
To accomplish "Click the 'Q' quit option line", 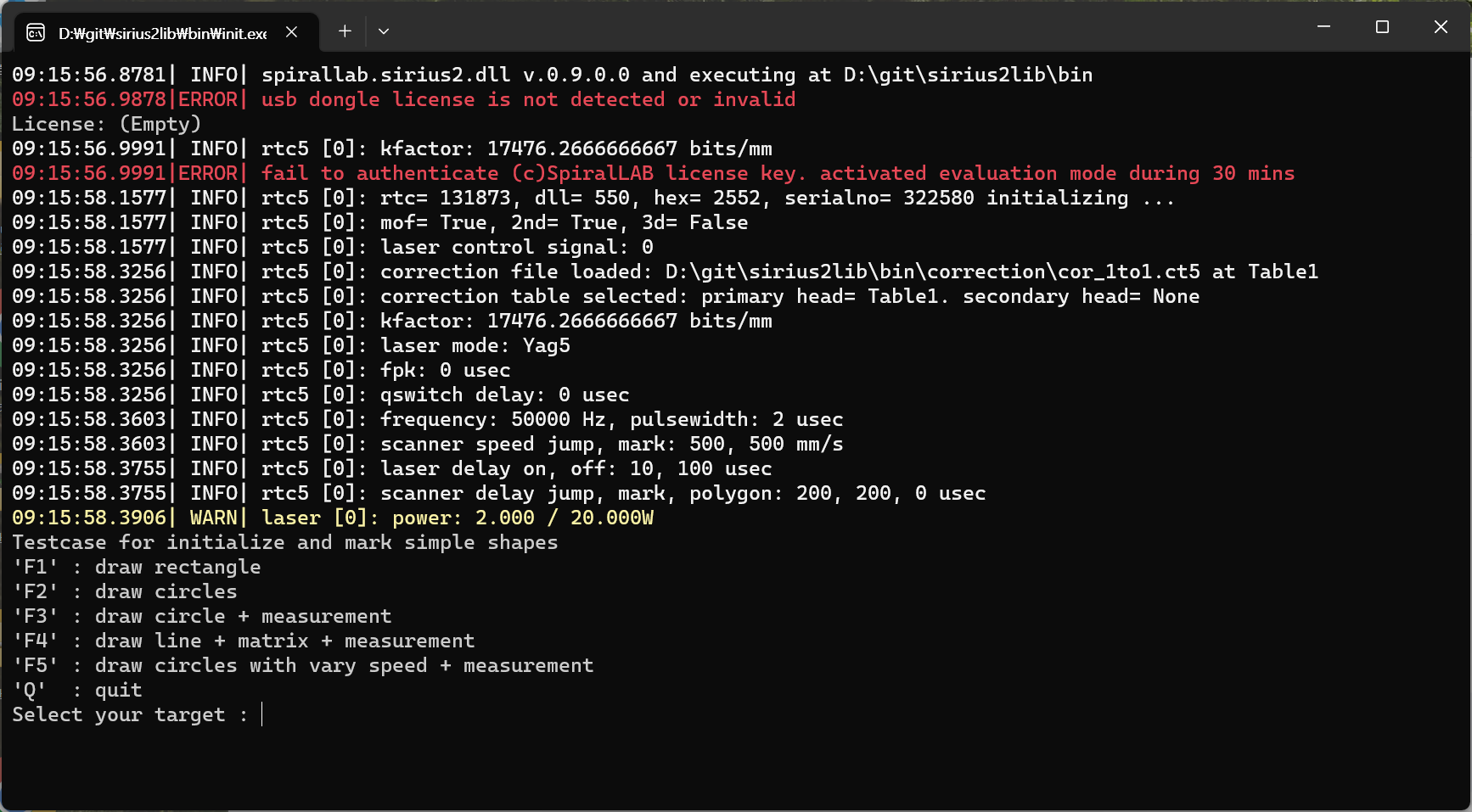I will (x=77, y=690).
